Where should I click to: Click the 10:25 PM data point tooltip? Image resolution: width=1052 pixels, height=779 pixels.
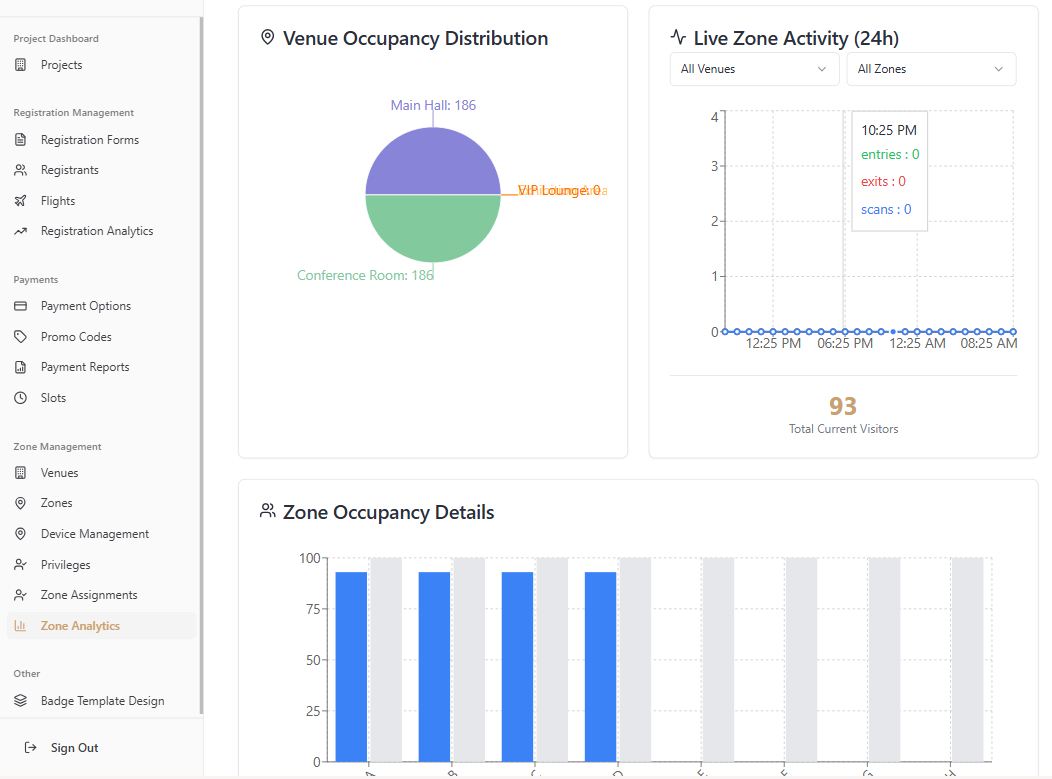(888, 130)
